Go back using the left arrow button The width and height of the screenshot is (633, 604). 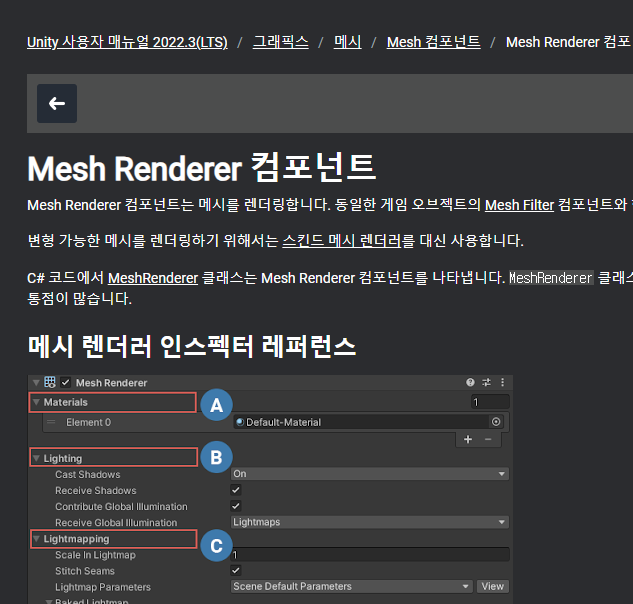(57, 103)
